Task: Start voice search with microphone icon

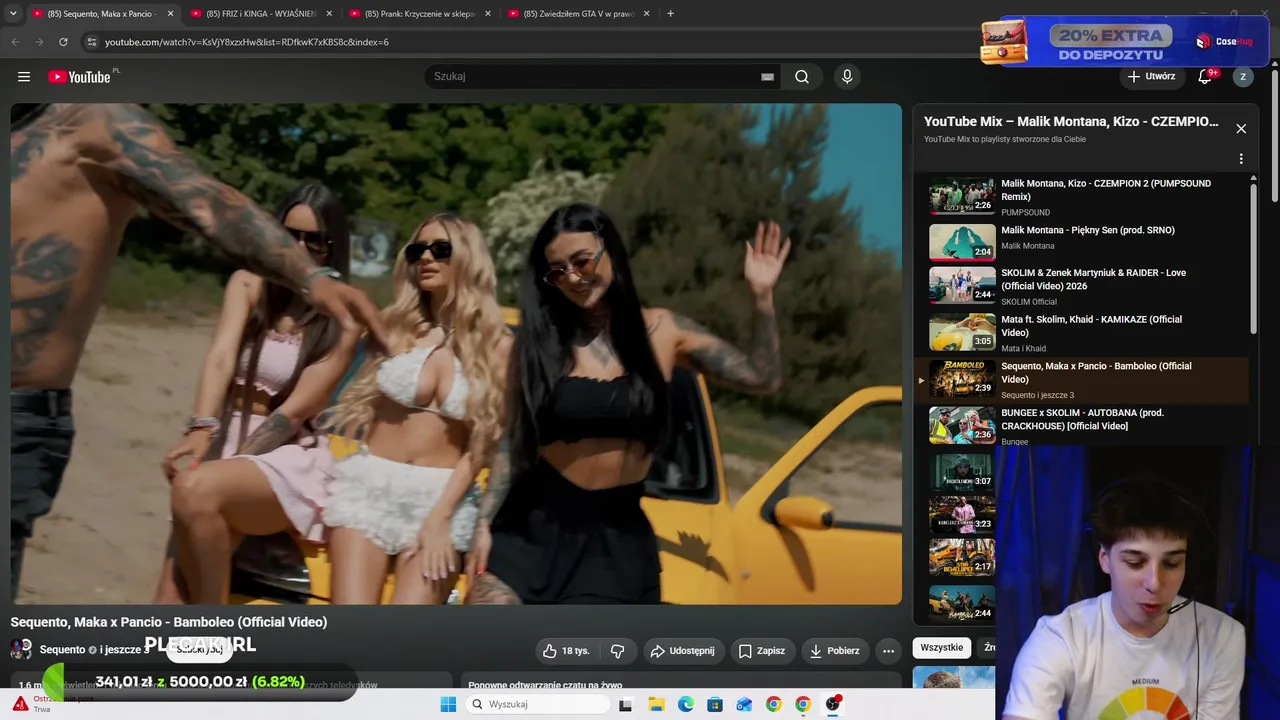Action: 847,77
